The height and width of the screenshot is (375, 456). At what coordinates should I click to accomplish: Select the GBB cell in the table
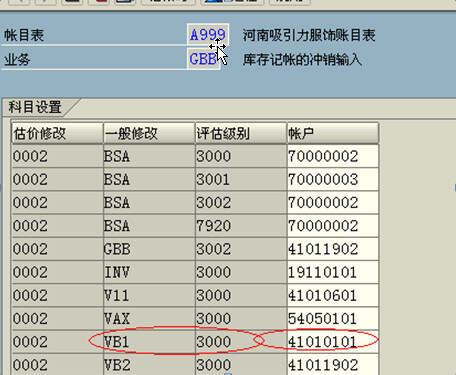click(x=149, y=249)
